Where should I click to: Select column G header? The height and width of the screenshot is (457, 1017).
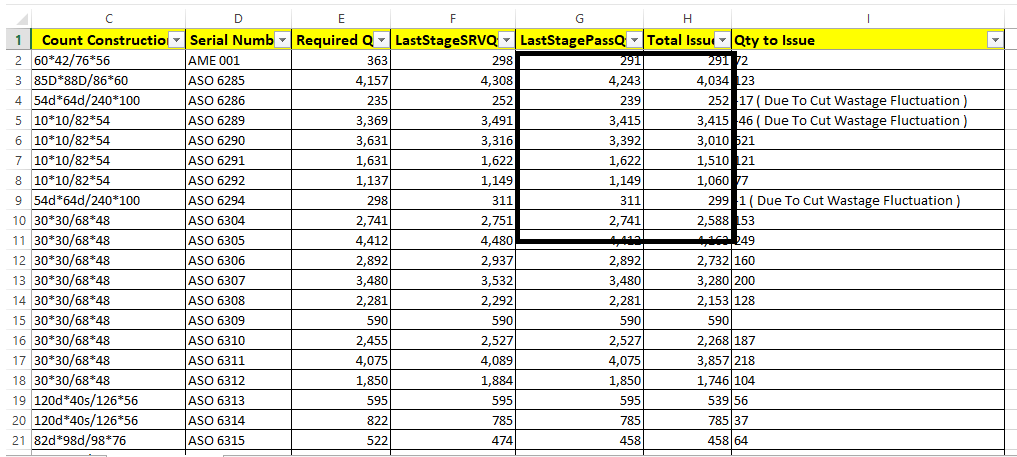pyautogui.click(x=579, y=19)
